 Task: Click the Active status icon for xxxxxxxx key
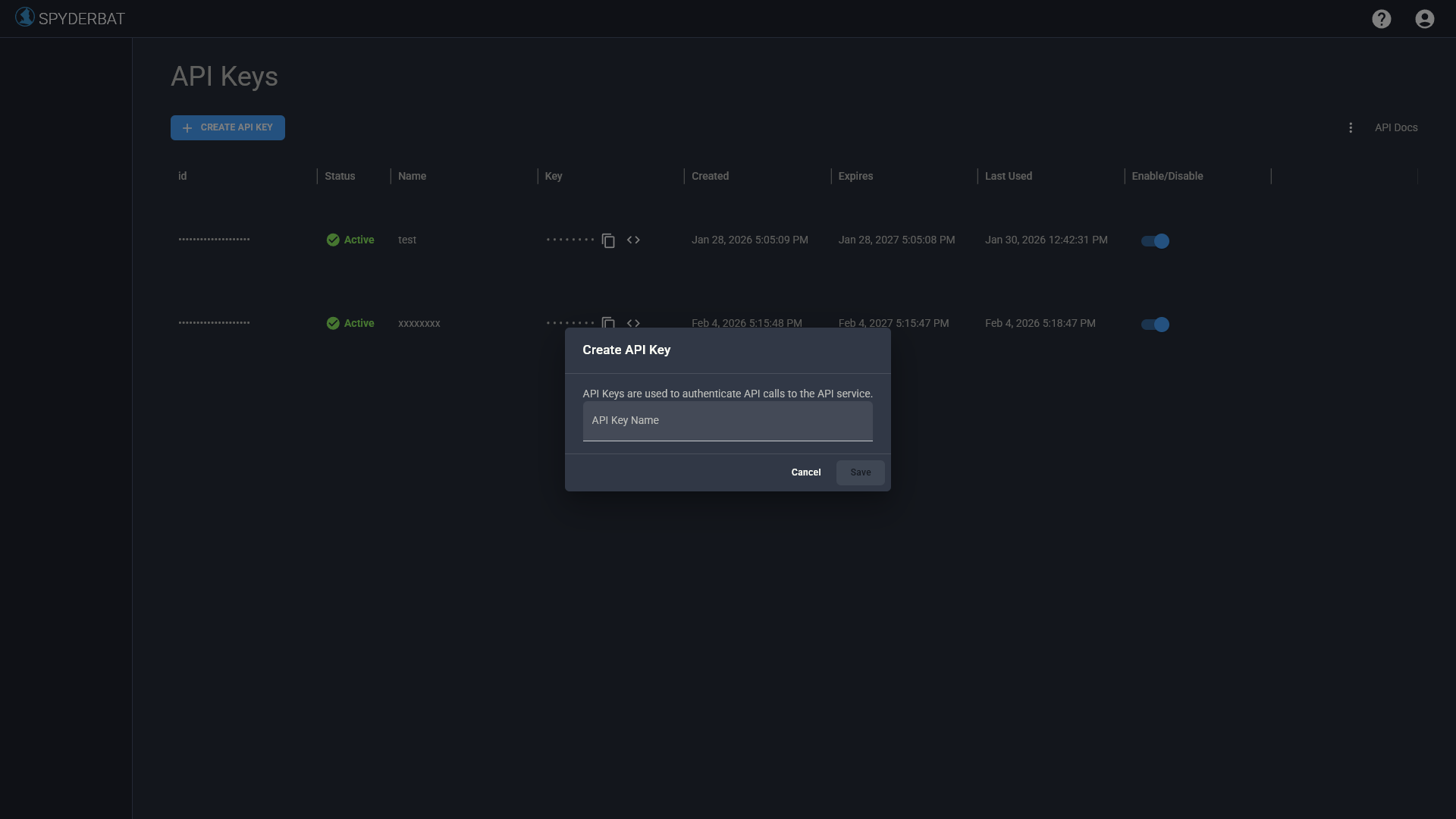click(x=332, y=323)
